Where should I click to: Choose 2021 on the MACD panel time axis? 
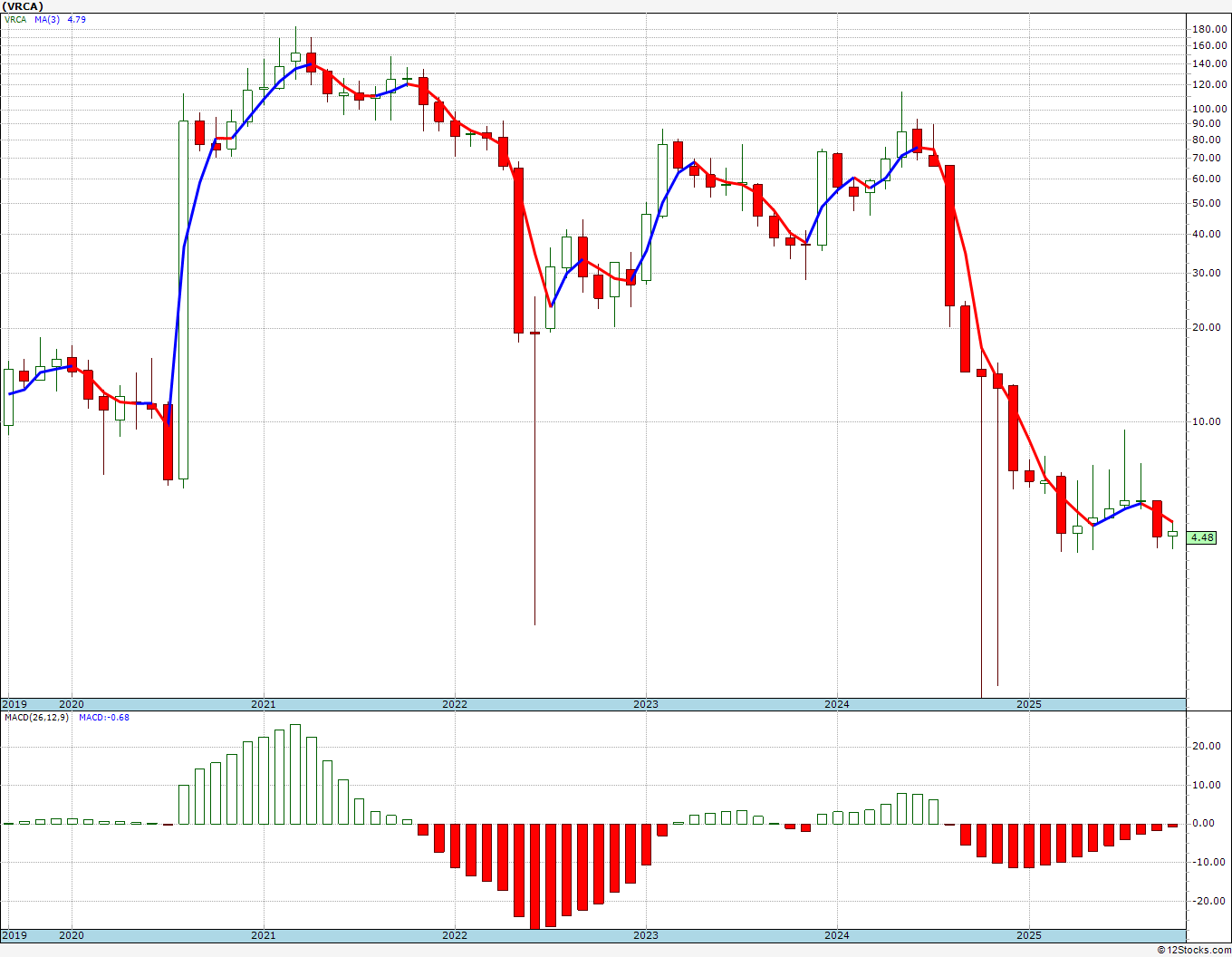tap(264, 935)
